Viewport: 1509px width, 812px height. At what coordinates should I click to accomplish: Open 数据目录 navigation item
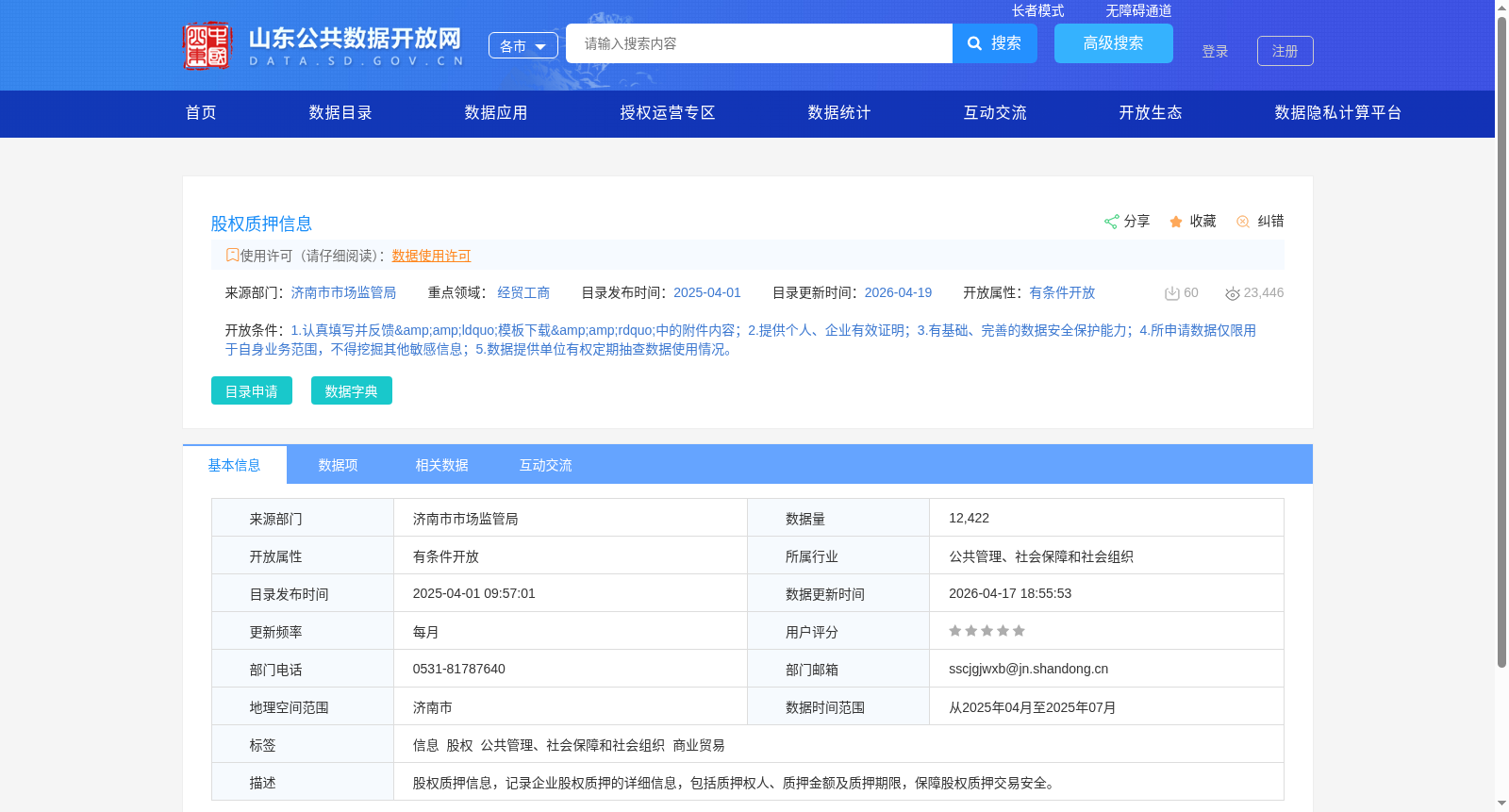coord(340,113)
